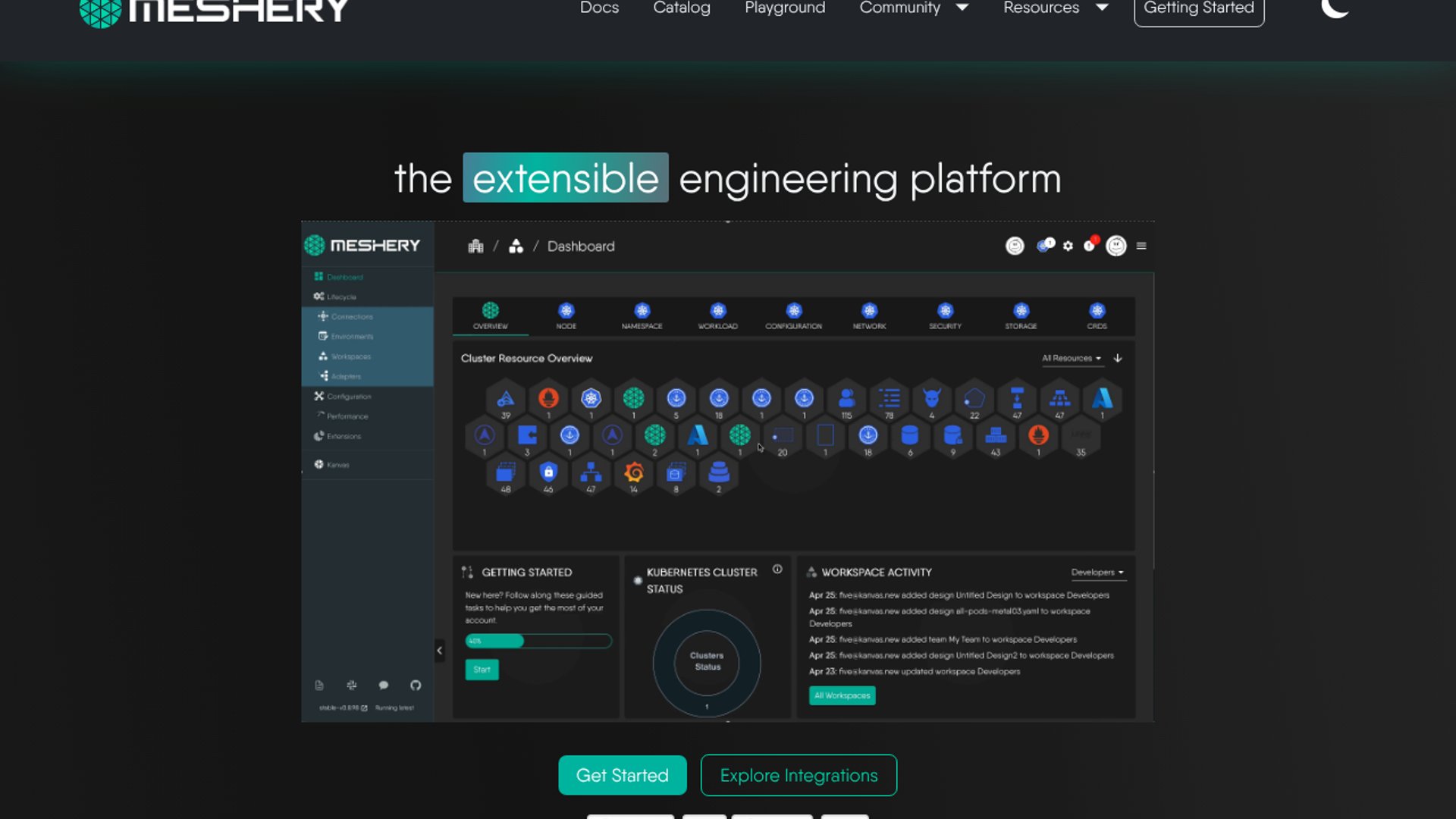The height and width of the screenshot is (819, 1456).
Task: Go to the Catalog page
Action: 682,8
